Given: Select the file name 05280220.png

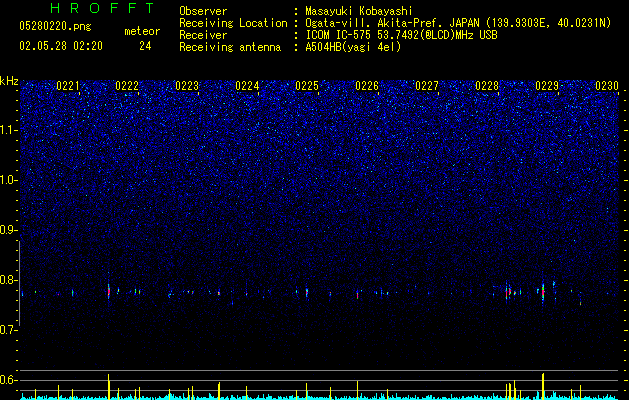Looking at the screenshot, I should 55,27.
